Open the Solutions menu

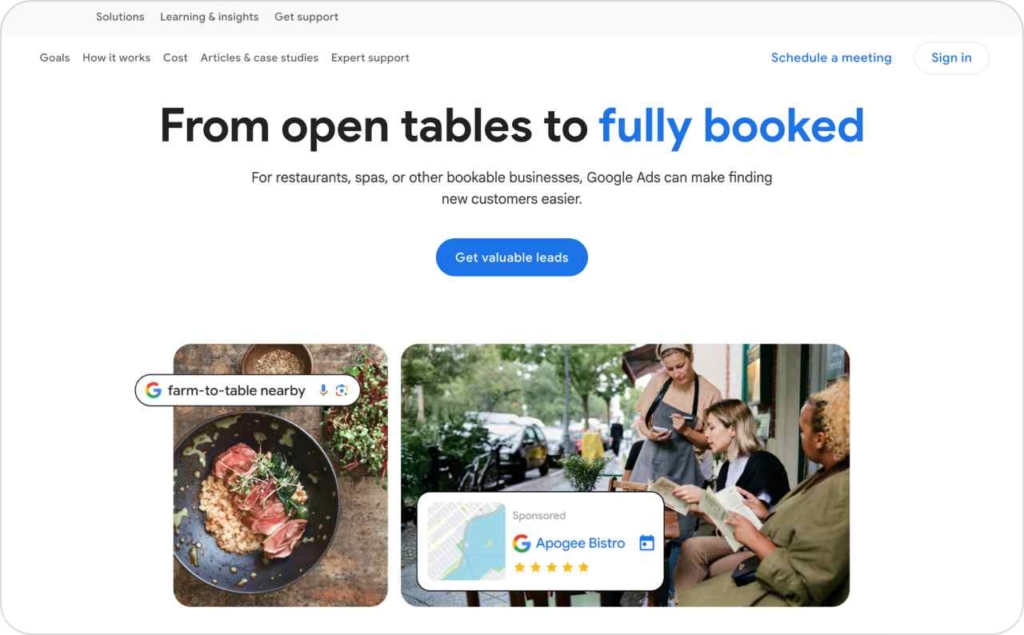120,17
